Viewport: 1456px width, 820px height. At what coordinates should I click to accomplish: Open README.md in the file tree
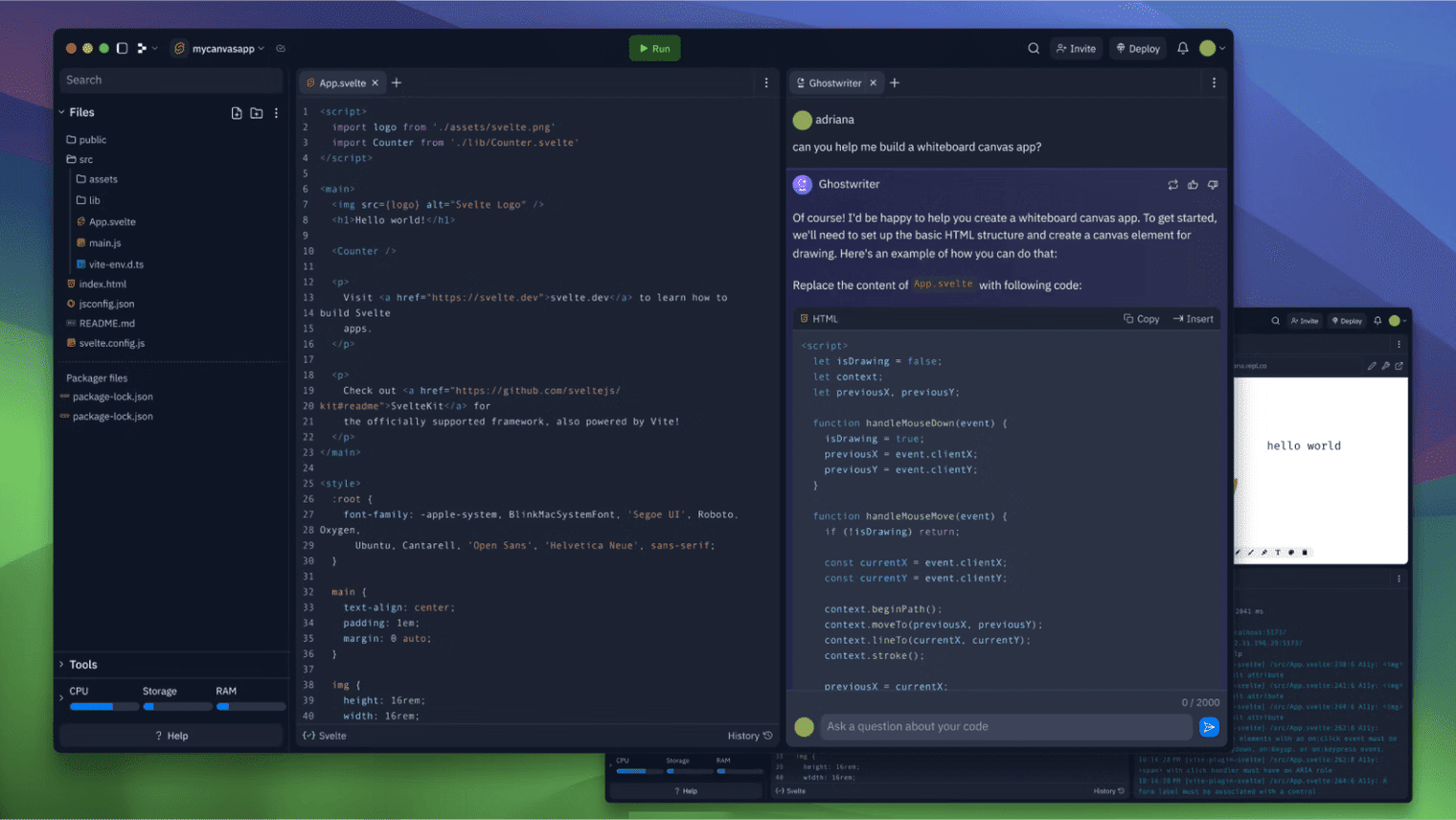click(101, 324)
